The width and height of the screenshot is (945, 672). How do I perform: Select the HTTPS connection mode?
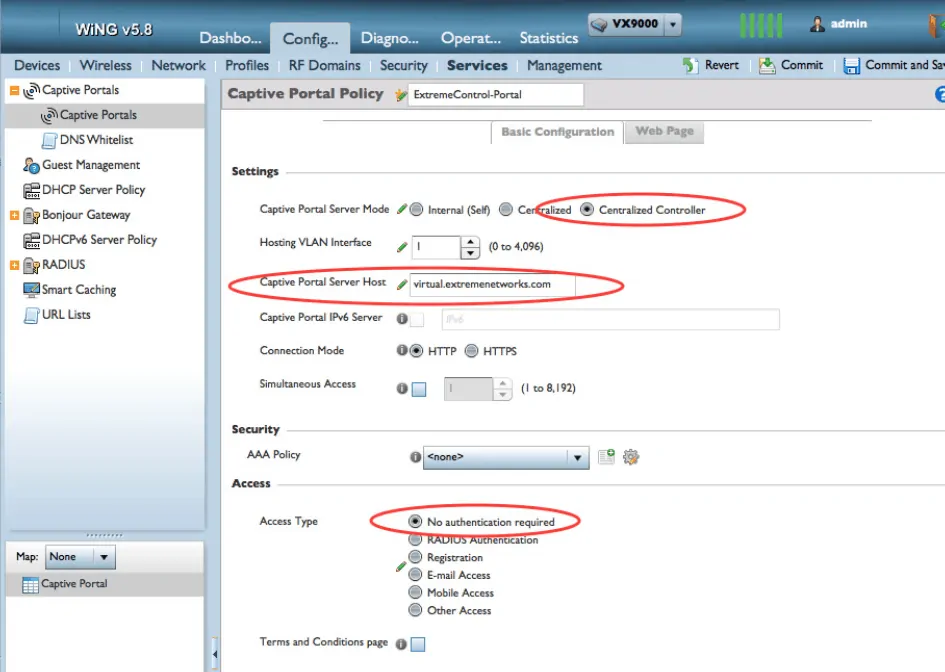[x=472, y=351]
